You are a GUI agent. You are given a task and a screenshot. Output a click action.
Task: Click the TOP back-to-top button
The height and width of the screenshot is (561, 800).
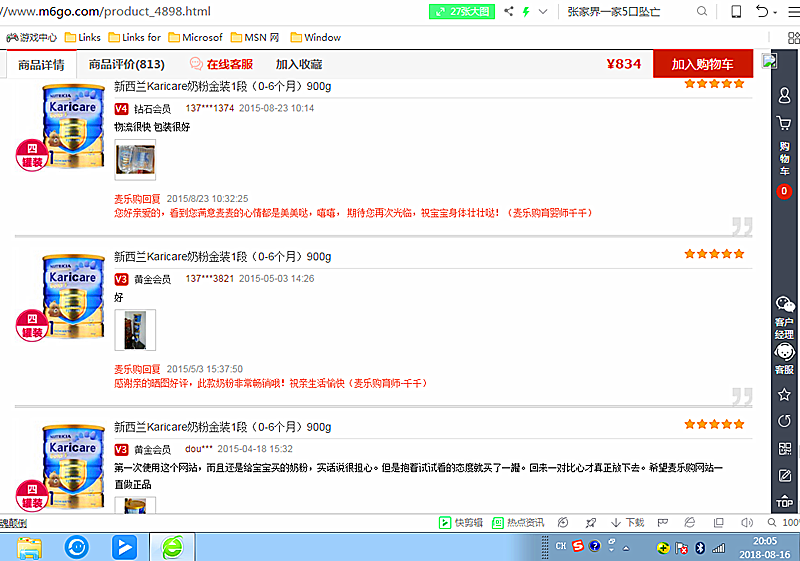785,501
